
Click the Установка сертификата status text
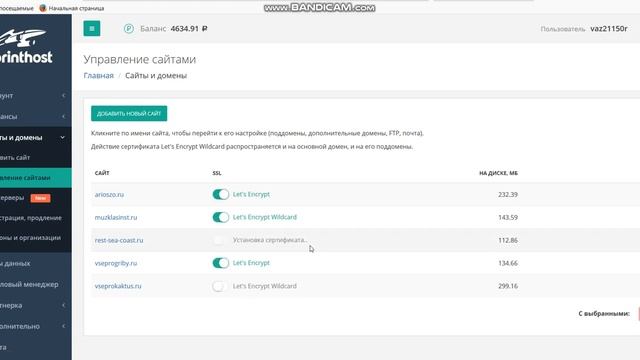tap(270, 240)
